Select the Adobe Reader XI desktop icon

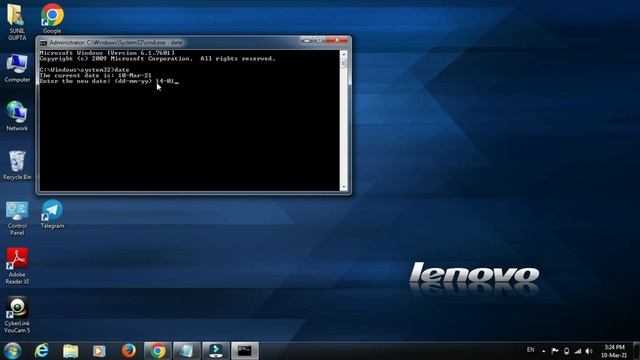pyautogui.click(x=17, y=266)
